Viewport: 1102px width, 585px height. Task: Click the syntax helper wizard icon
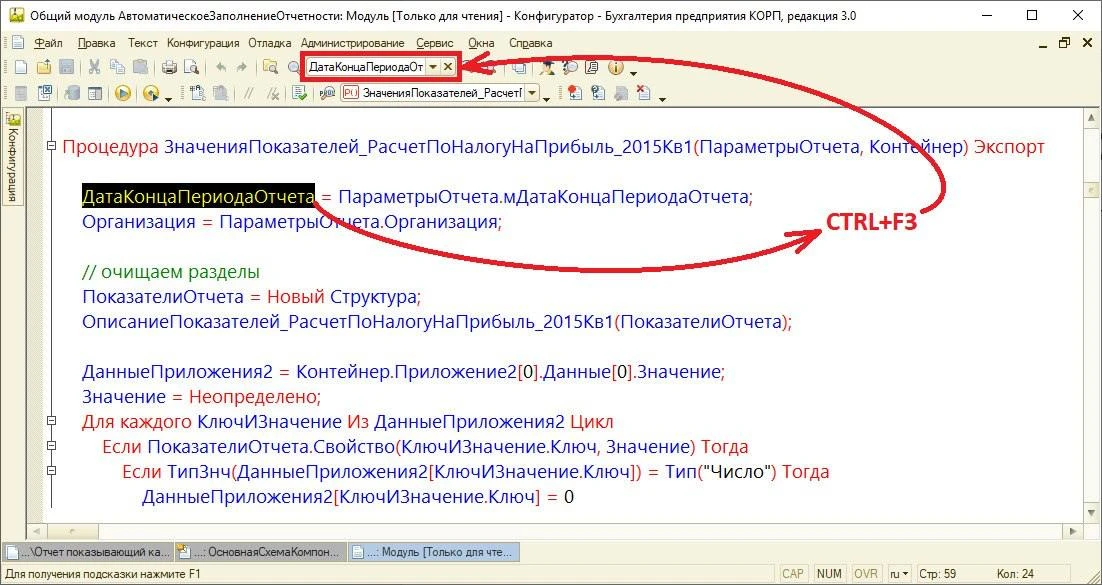coord(546,68)
